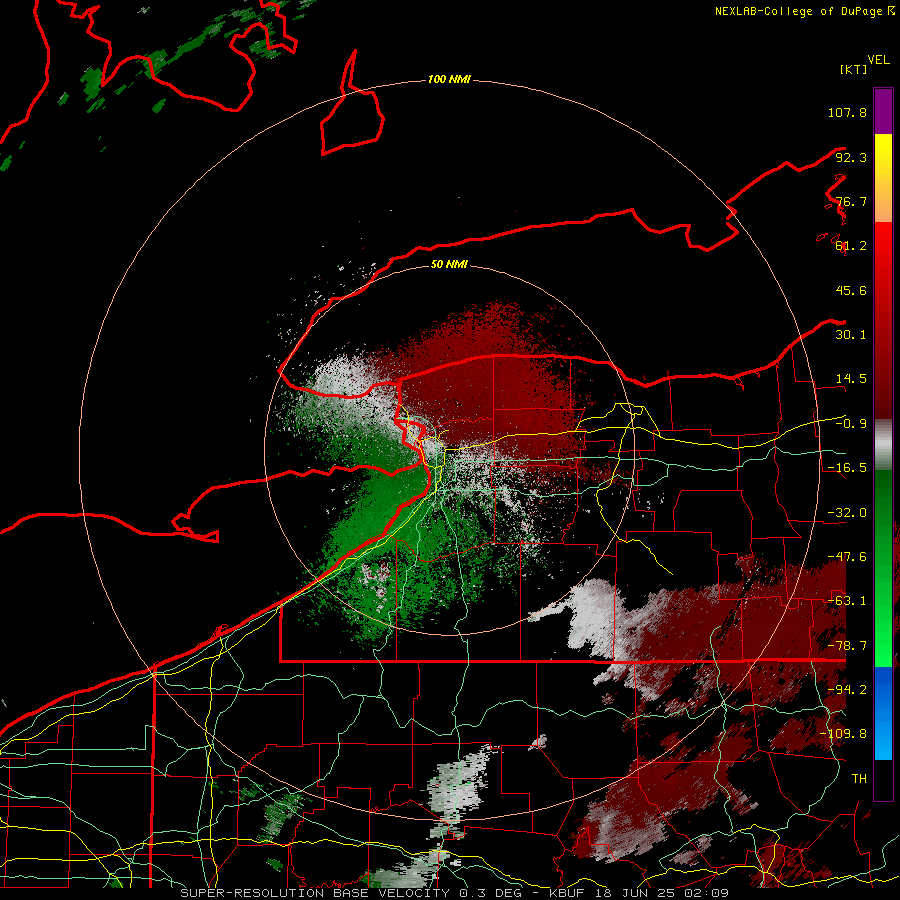
Task: Click the purple top segment of color bar
Action: pos(883,111)
